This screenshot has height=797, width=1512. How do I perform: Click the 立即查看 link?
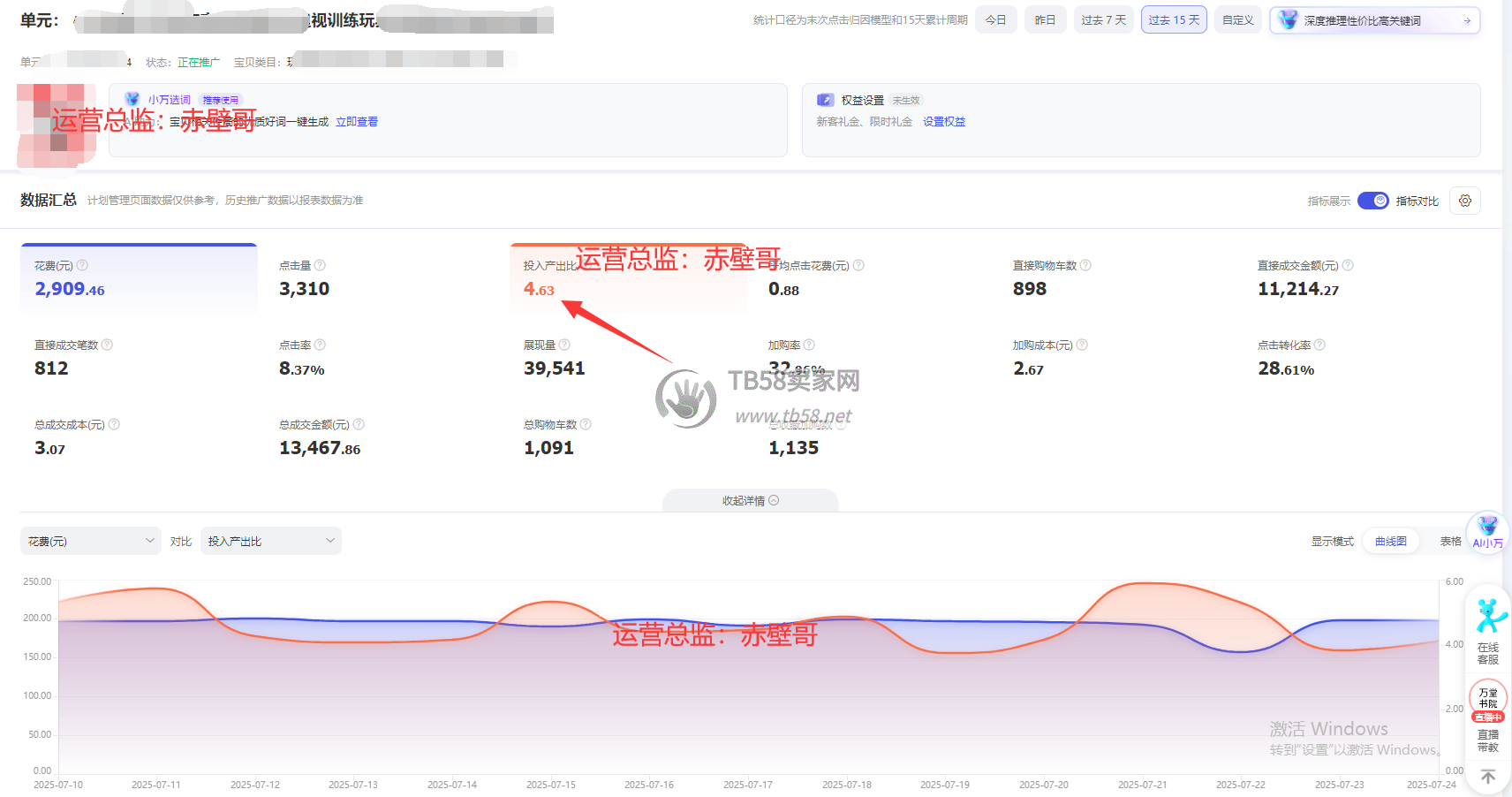(x=357, y=122)
